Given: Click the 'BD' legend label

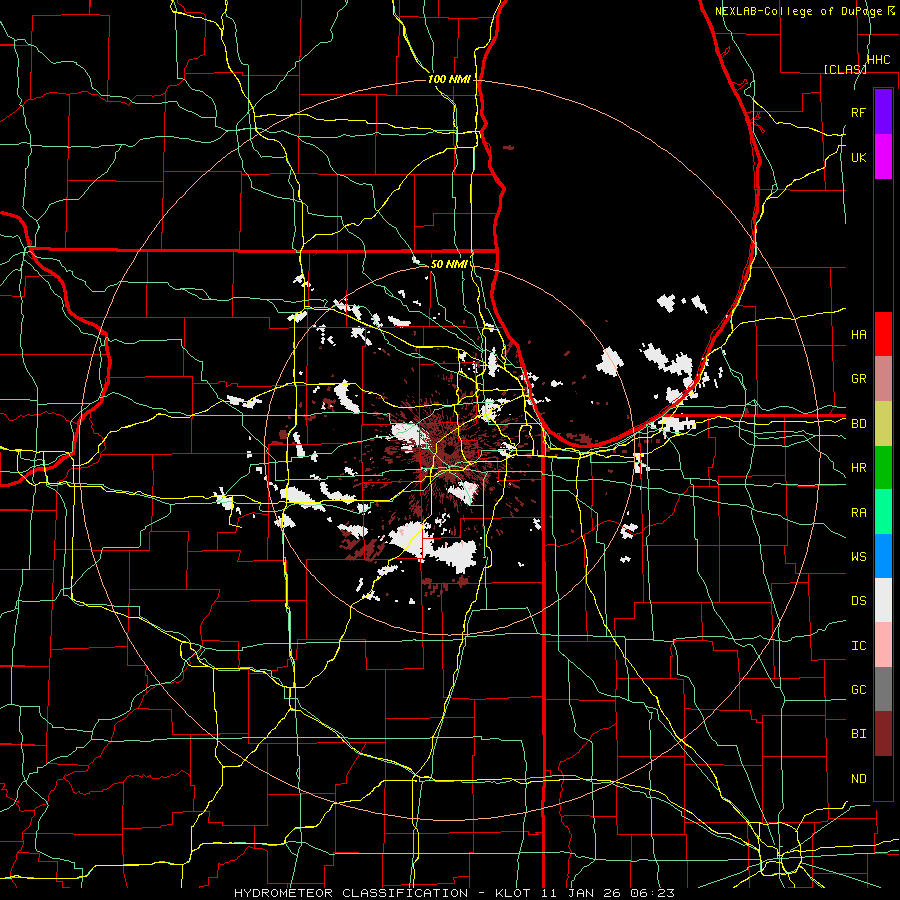Looking at the screenshot, I should point(858,424).
